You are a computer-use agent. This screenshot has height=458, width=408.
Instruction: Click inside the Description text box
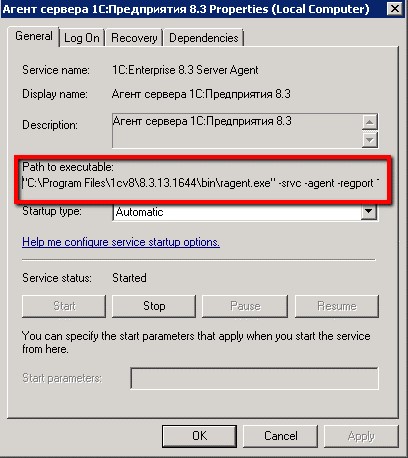tap(237, 131)
